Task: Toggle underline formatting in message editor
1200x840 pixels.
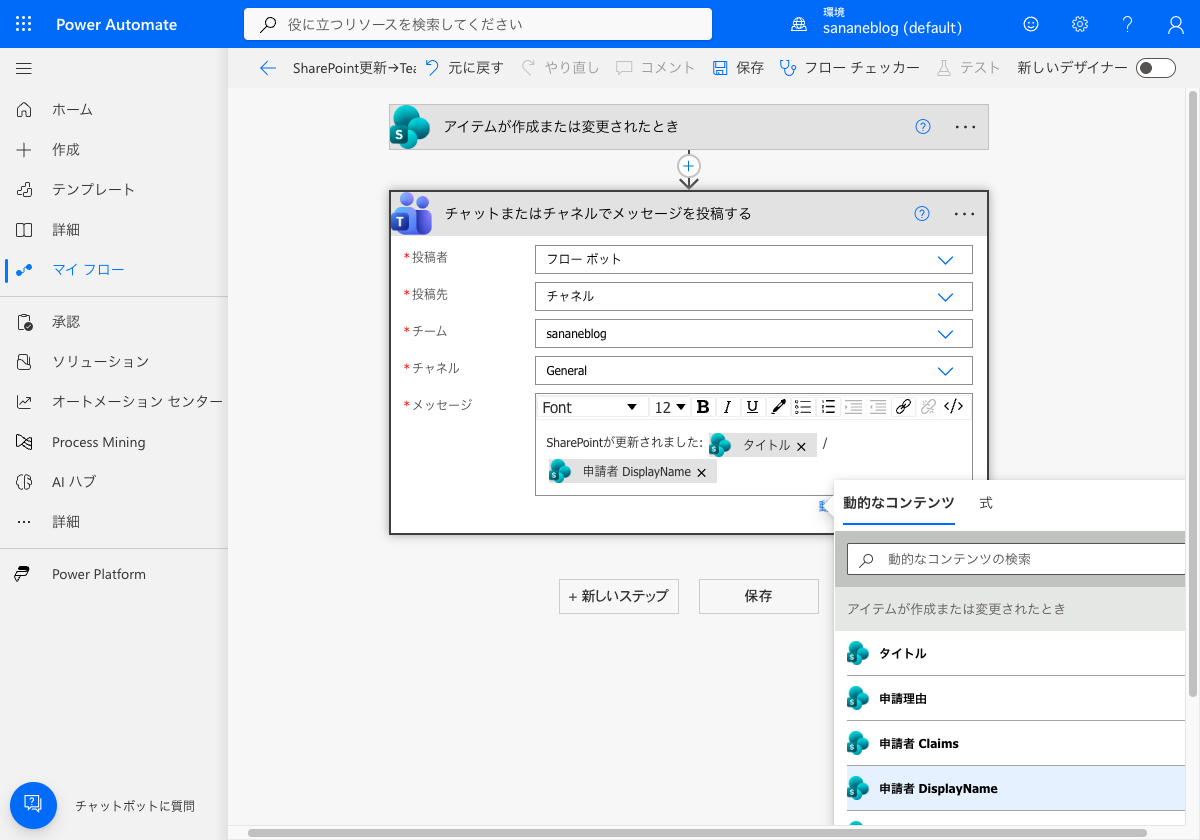Action: pyautogui.click(x=752, y=407)
